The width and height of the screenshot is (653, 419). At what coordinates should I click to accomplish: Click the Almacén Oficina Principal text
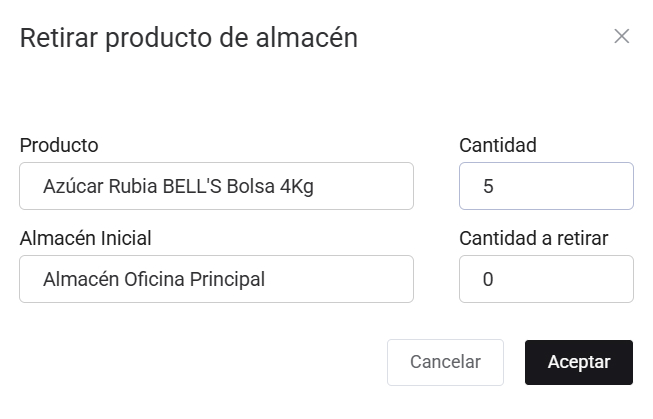(154, 279)
